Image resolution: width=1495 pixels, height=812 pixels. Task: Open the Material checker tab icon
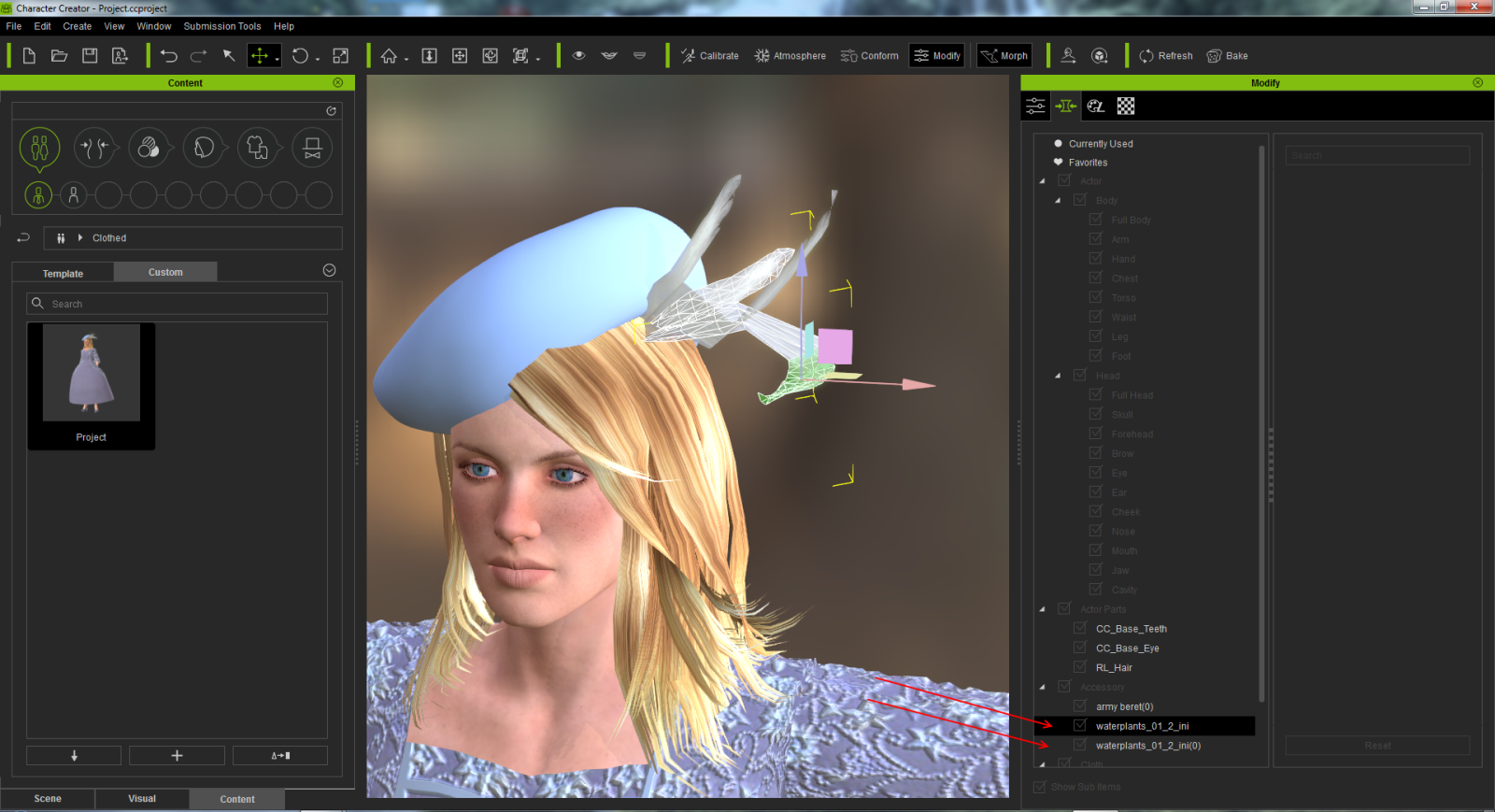point(1126,107)
